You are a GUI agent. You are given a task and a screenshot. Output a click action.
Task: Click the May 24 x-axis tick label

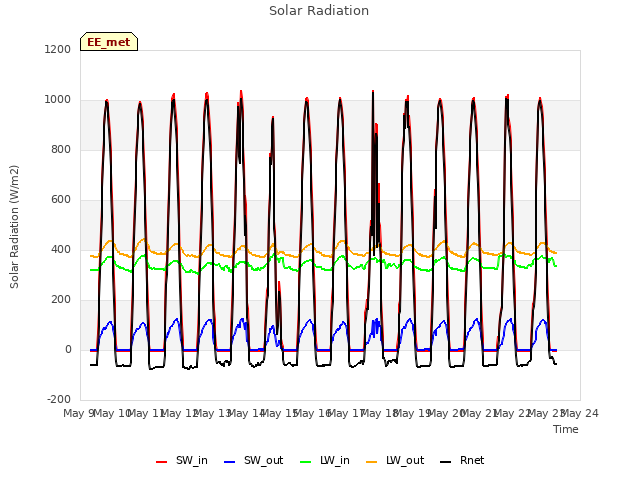[x=580, y=414]
